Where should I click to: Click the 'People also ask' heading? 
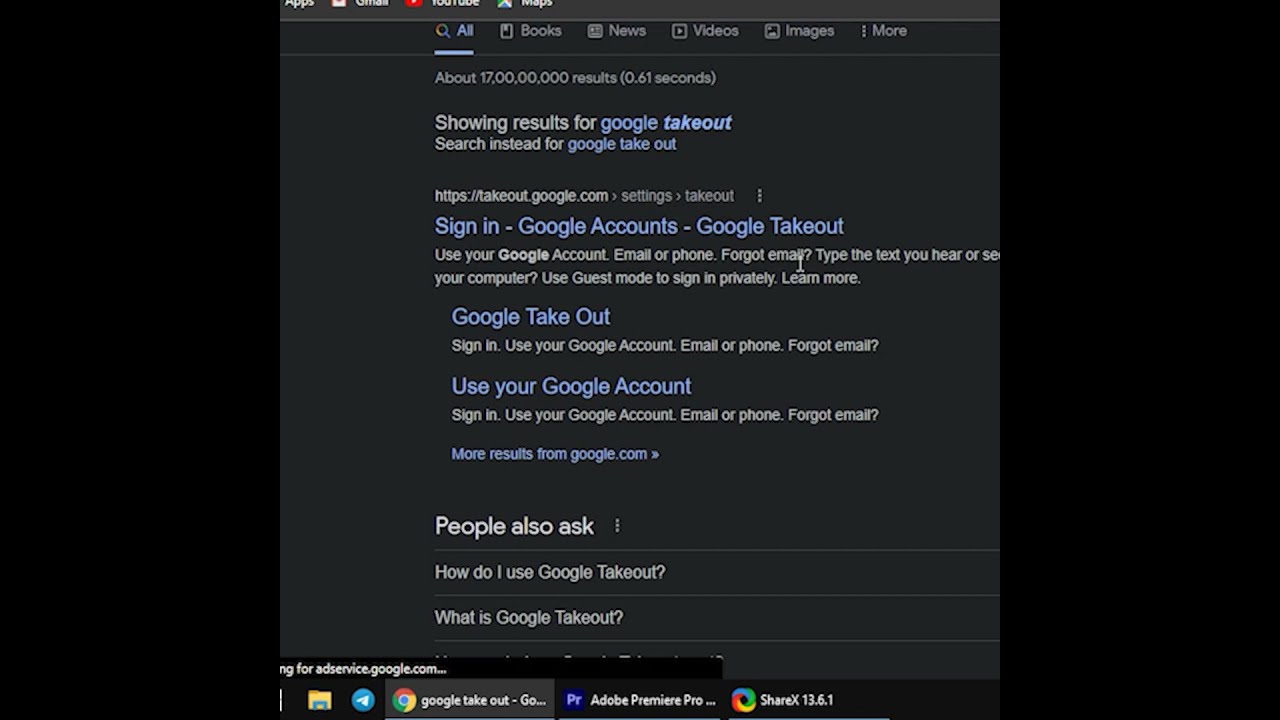[514, 526]
